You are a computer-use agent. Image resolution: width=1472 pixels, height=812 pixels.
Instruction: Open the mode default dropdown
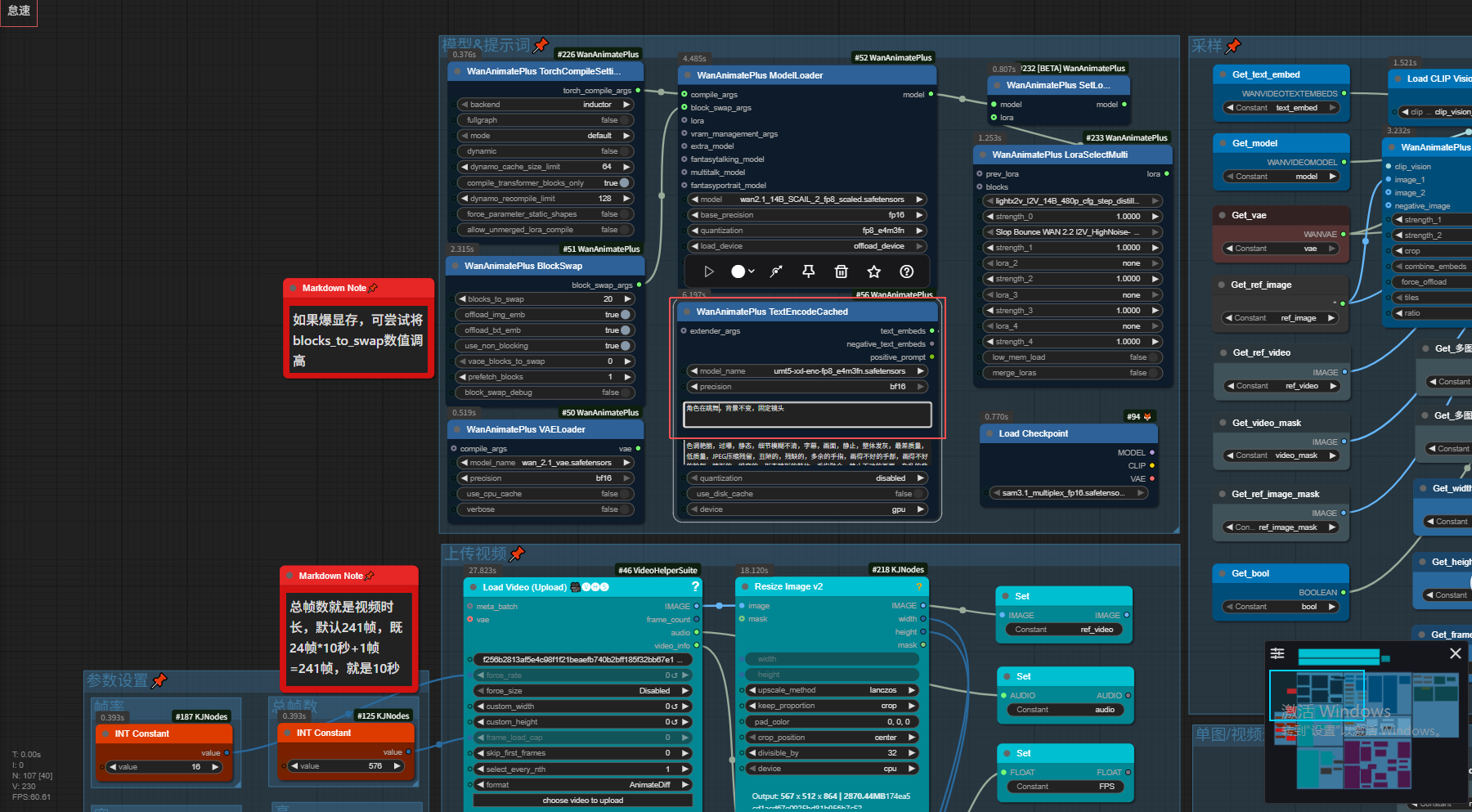(545, 136)
